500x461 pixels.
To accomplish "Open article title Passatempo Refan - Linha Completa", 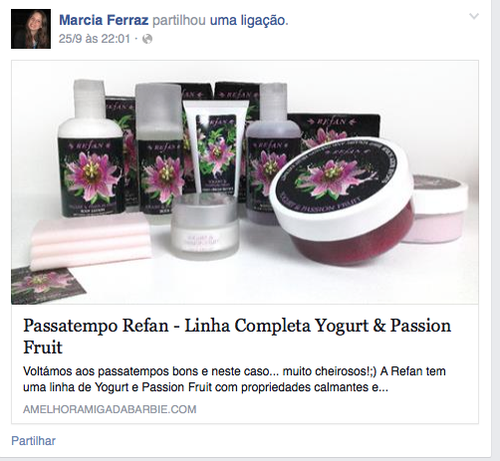I will click(237, 336).
